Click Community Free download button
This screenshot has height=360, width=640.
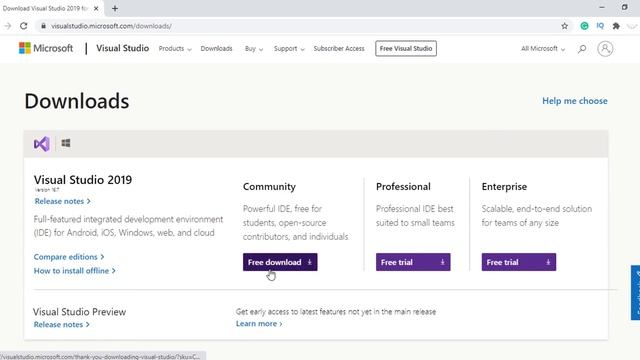280,262
